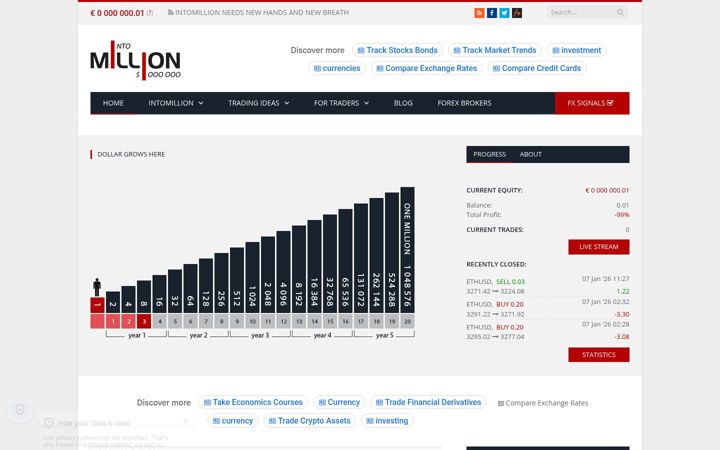Click the Total Profit value -99%
This screenshot has height=450, width=720.
[x=622, y=214]
